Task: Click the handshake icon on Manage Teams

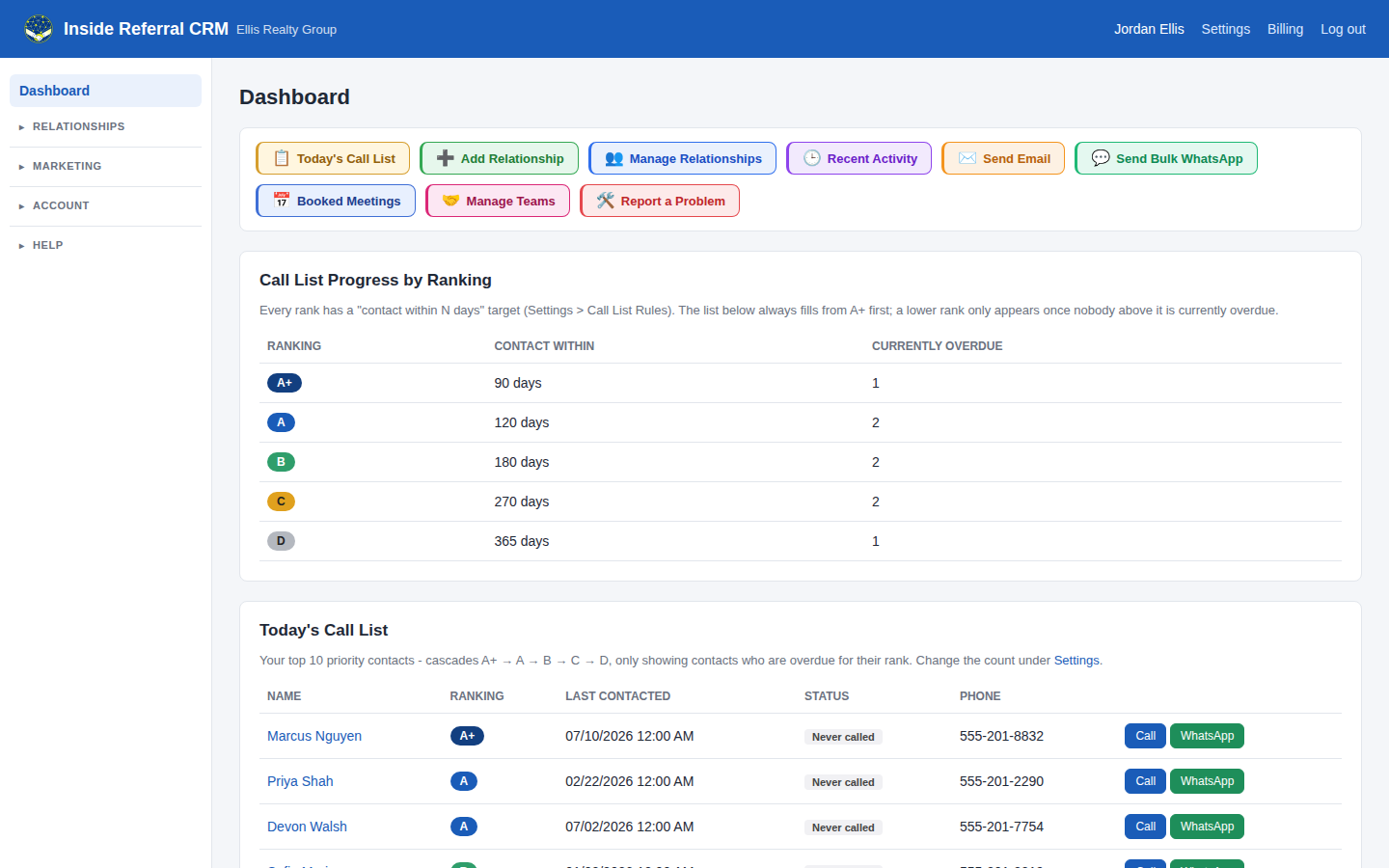Action: [450, 201]
